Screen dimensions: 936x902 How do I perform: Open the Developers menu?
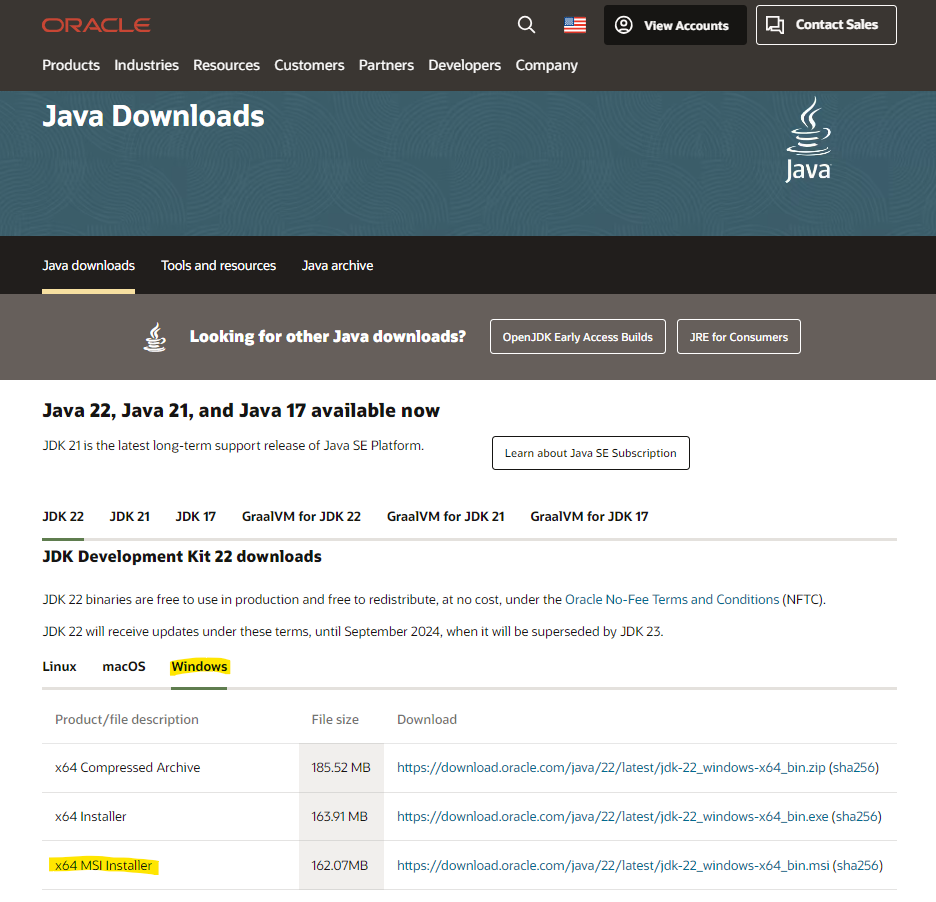pyautogui.click(x=464, y=65)
